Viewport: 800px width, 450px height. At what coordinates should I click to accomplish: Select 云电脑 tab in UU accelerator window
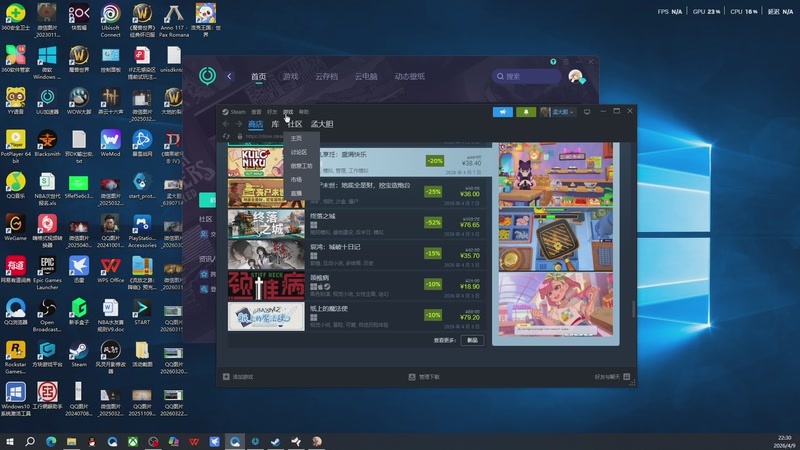(366, 77)
